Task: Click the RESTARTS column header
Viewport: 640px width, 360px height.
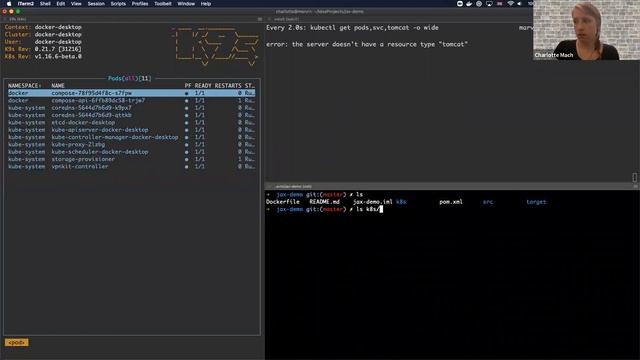Action: click(x=228, y=86)
